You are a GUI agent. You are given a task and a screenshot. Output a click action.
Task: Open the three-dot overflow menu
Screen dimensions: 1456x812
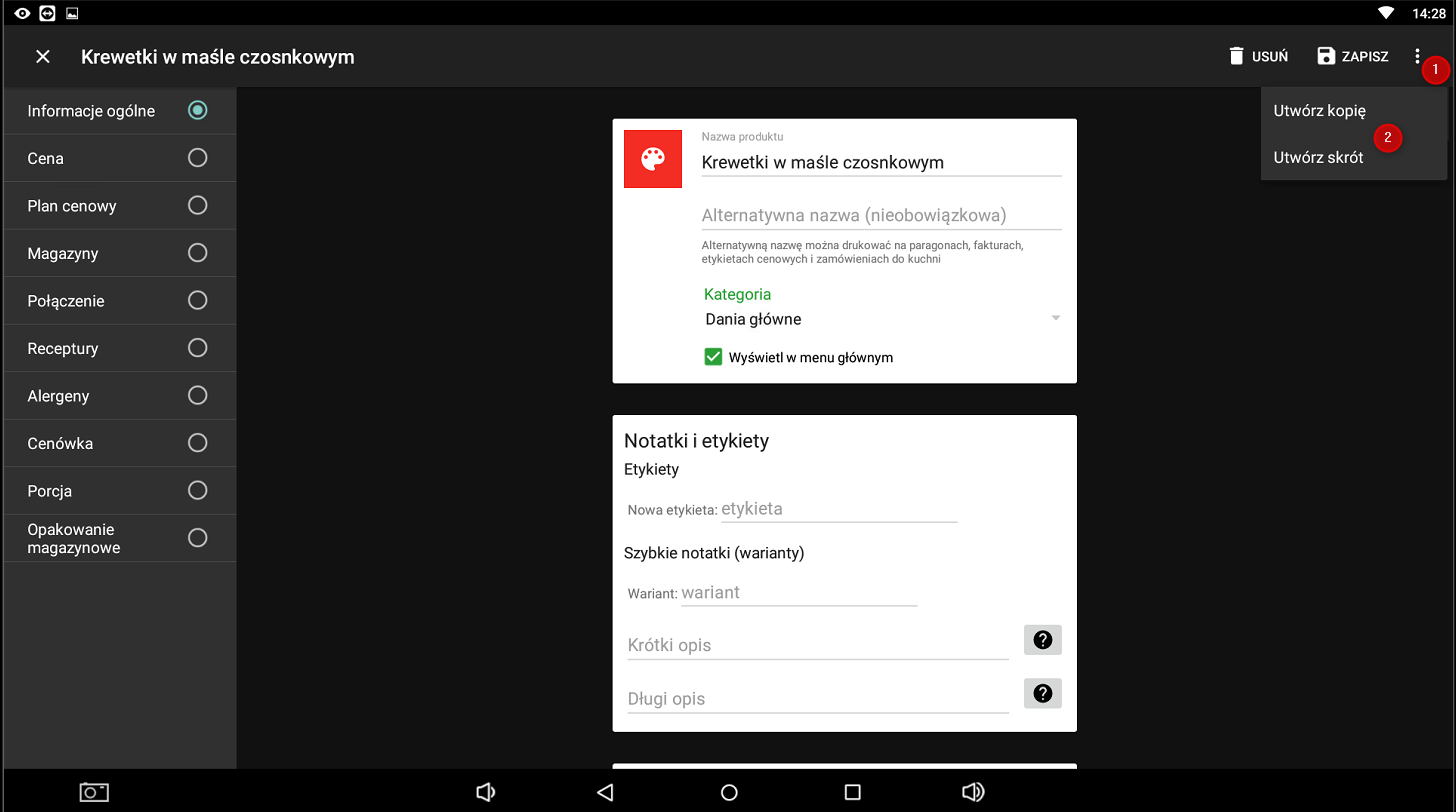coord(1417,56)
